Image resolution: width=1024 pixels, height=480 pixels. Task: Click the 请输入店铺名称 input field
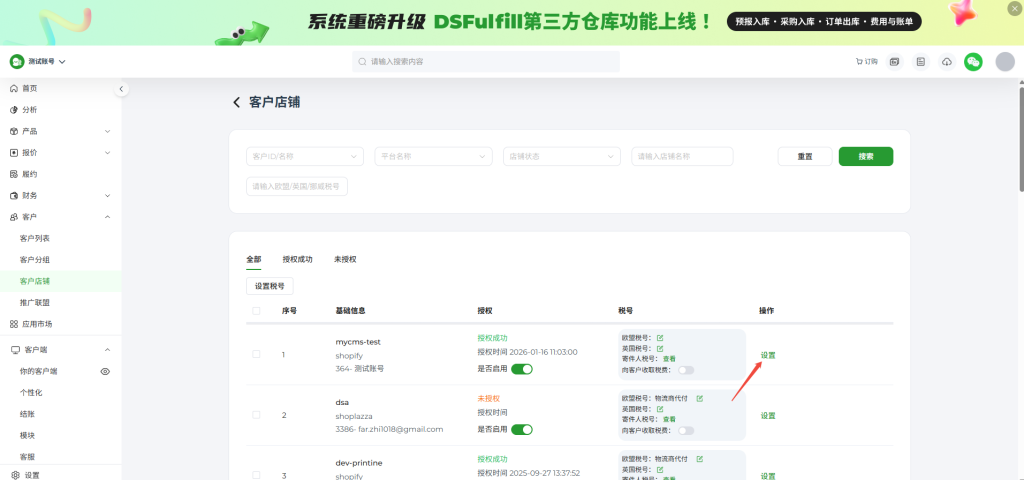(682, 156)
